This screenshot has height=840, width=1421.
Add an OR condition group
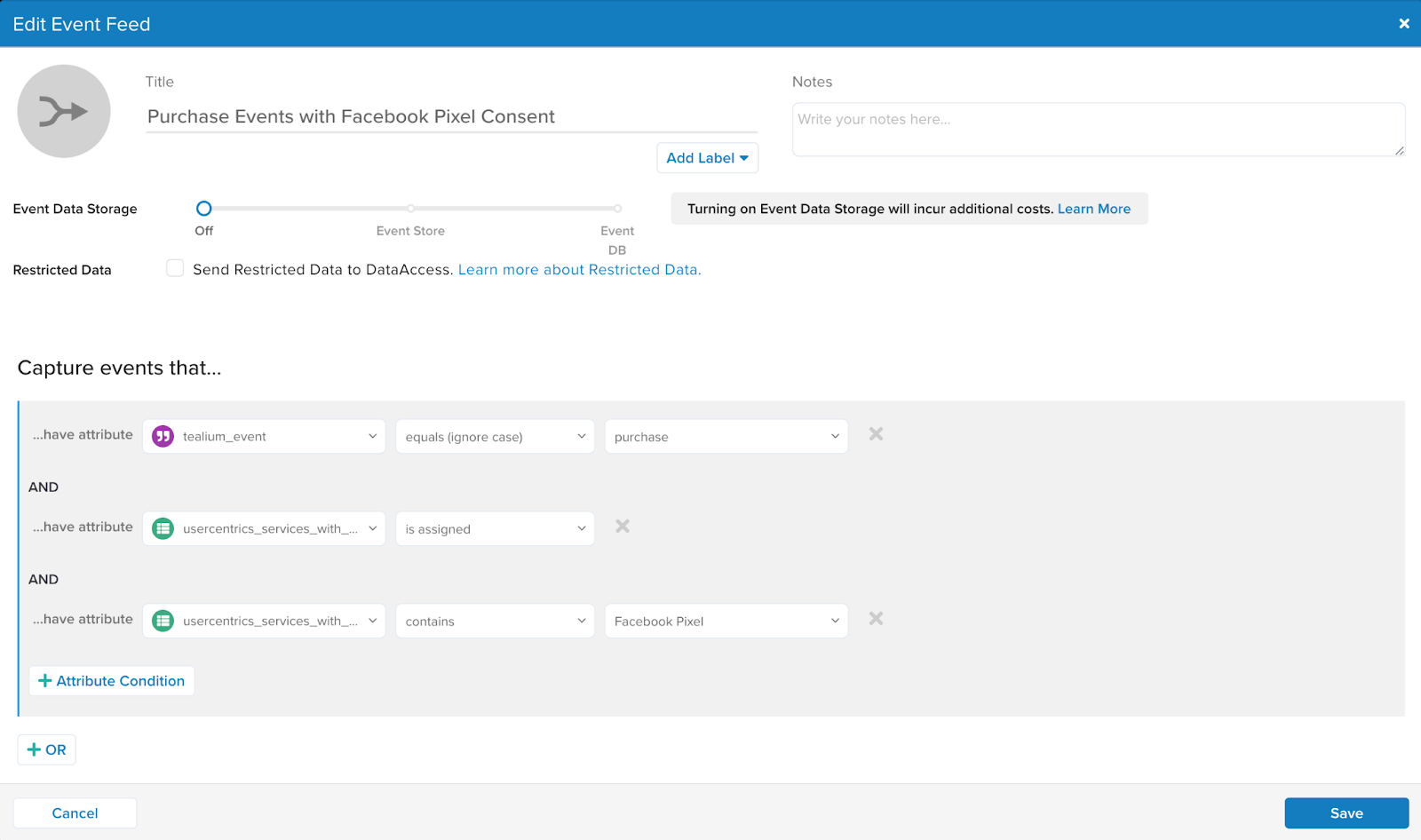[47, 749]
